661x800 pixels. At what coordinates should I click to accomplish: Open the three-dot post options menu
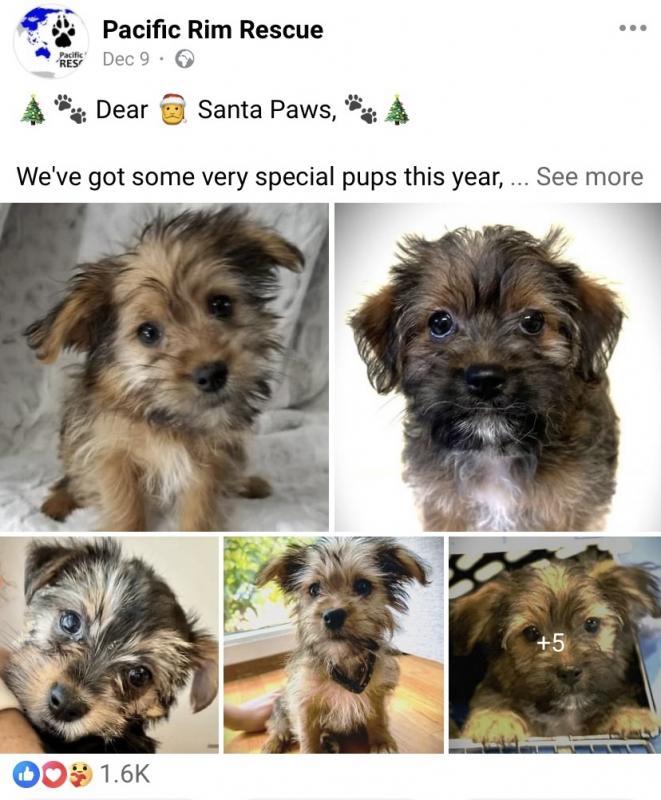(x=633, y=28)
